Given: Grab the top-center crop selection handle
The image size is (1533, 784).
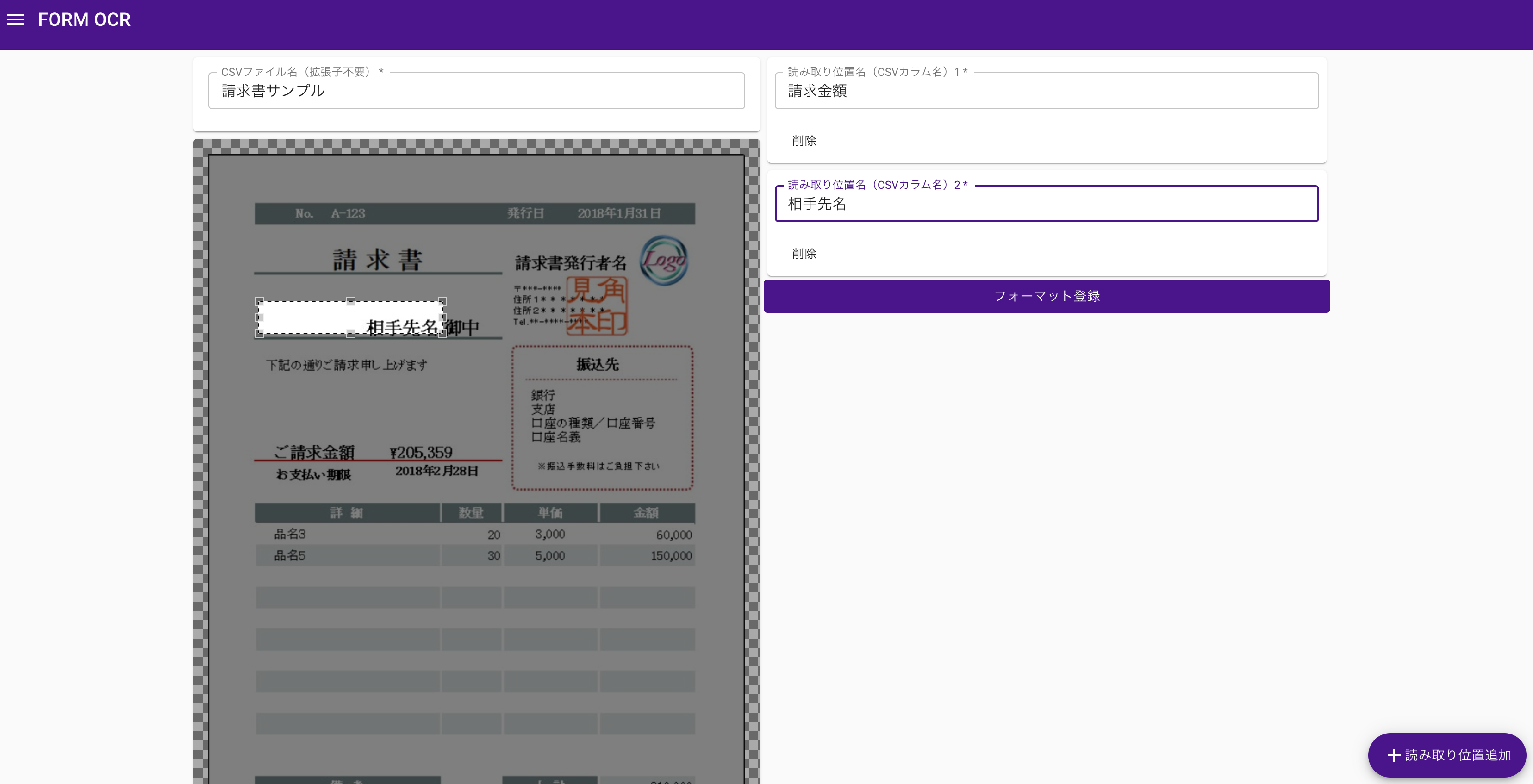Looking at the screenshot, I should coord(350,302).
